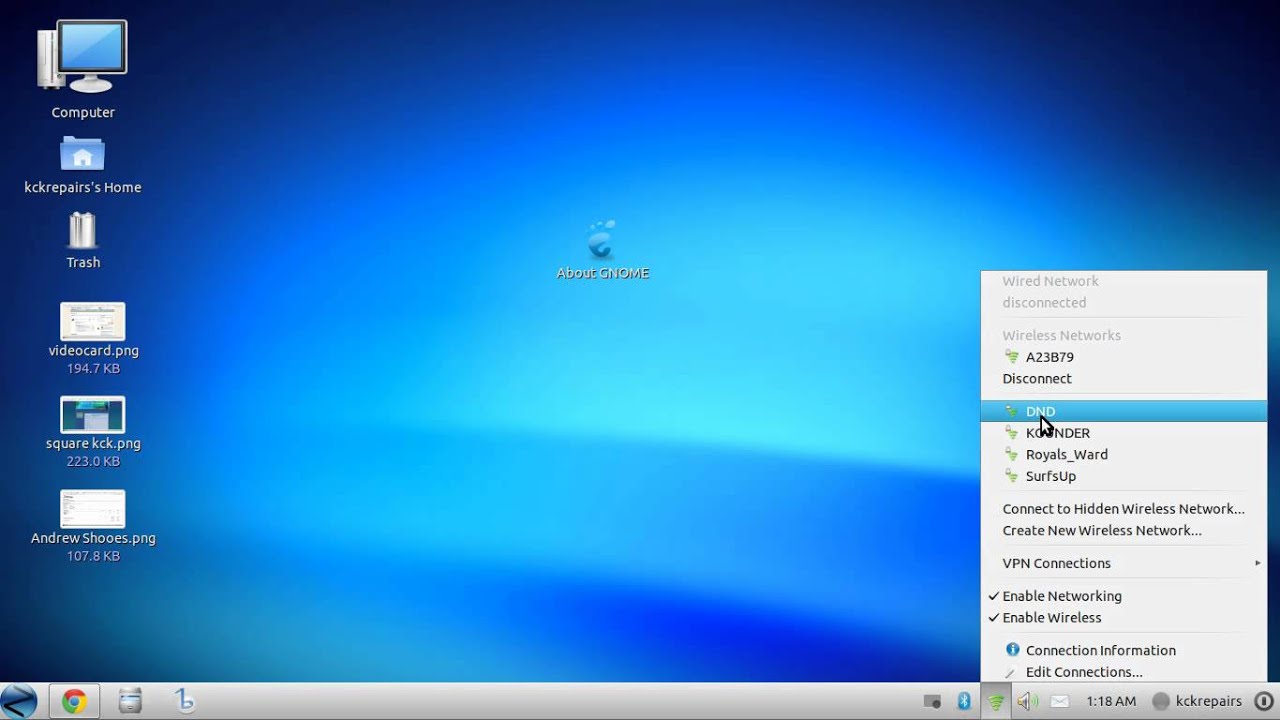Open the file manager taskbar icon
Screen dimensions: 1280x720
click(x=130, y=701)
